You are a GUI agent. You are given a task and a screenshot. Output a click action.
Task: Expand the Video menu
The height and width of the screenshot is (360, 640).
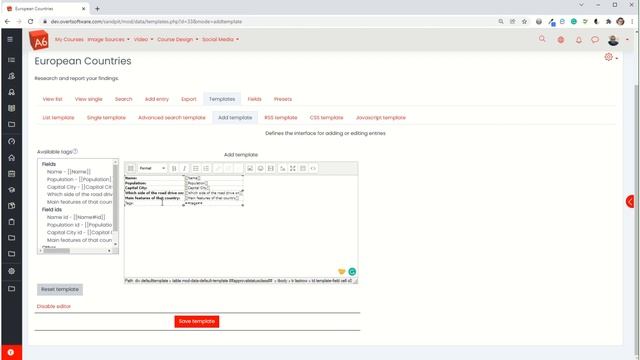(143, 40)
